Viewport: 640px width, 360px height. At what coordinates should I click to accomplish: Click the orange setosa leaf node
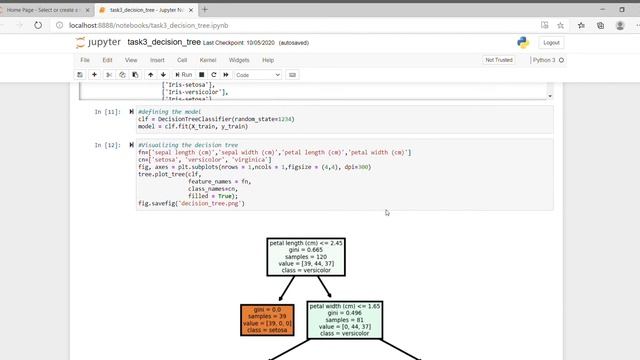coord(267,320)
